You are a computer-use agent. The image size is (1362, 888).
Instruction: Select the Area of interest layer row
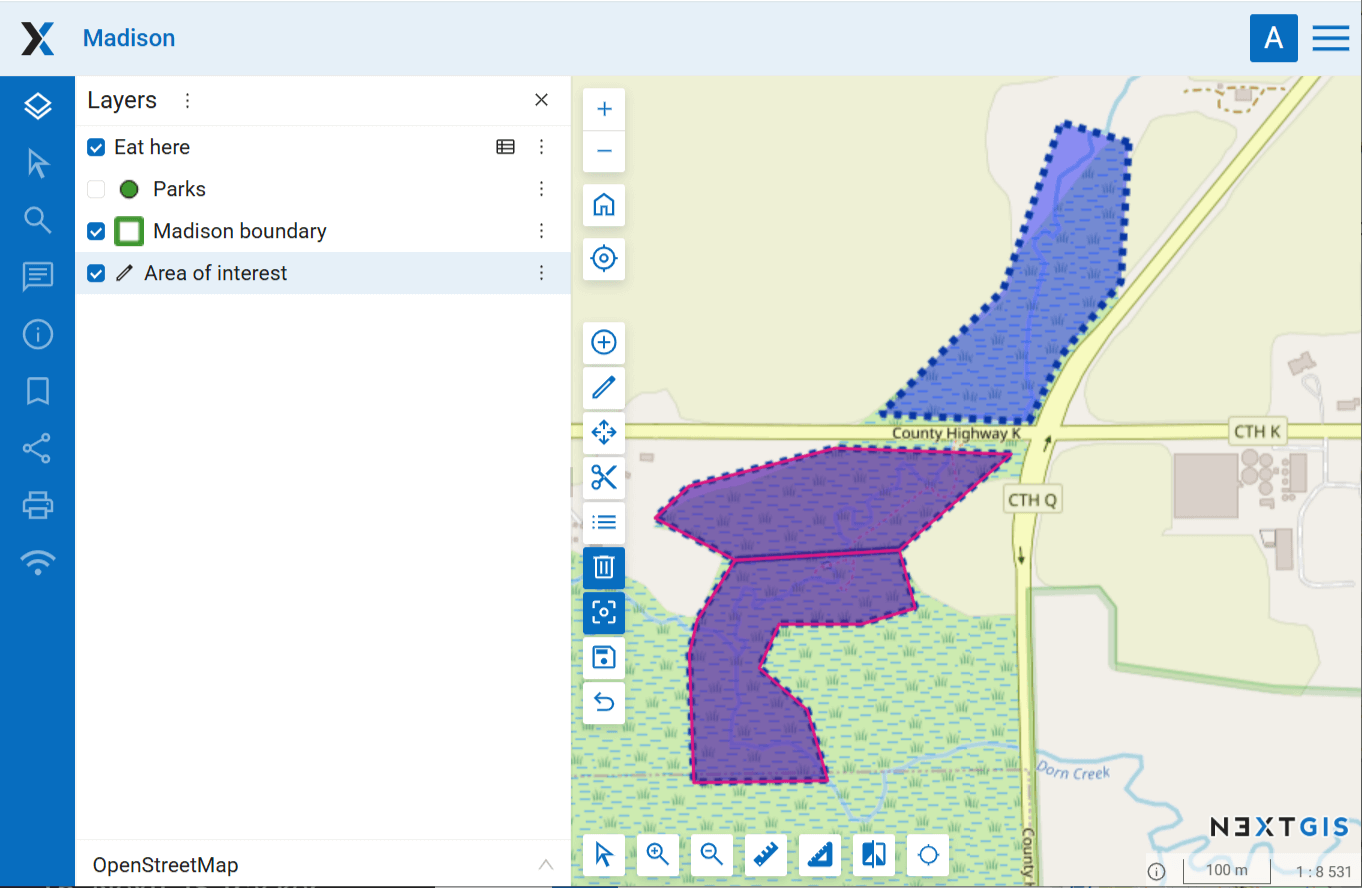coord(300,273)
